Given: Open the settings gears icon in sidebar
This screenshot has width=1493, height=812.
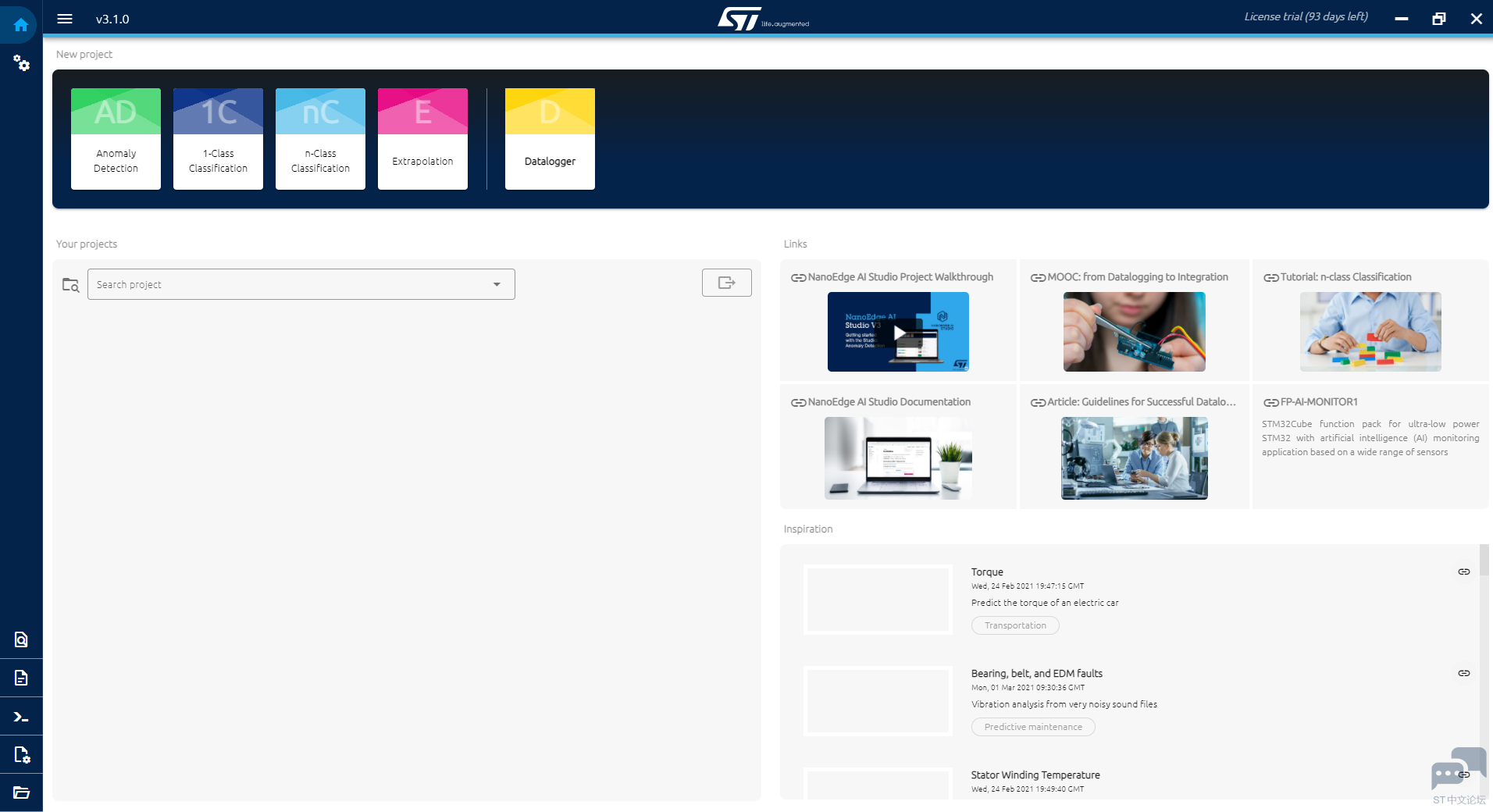Looking at the screenshot, I should pos(21,63).
